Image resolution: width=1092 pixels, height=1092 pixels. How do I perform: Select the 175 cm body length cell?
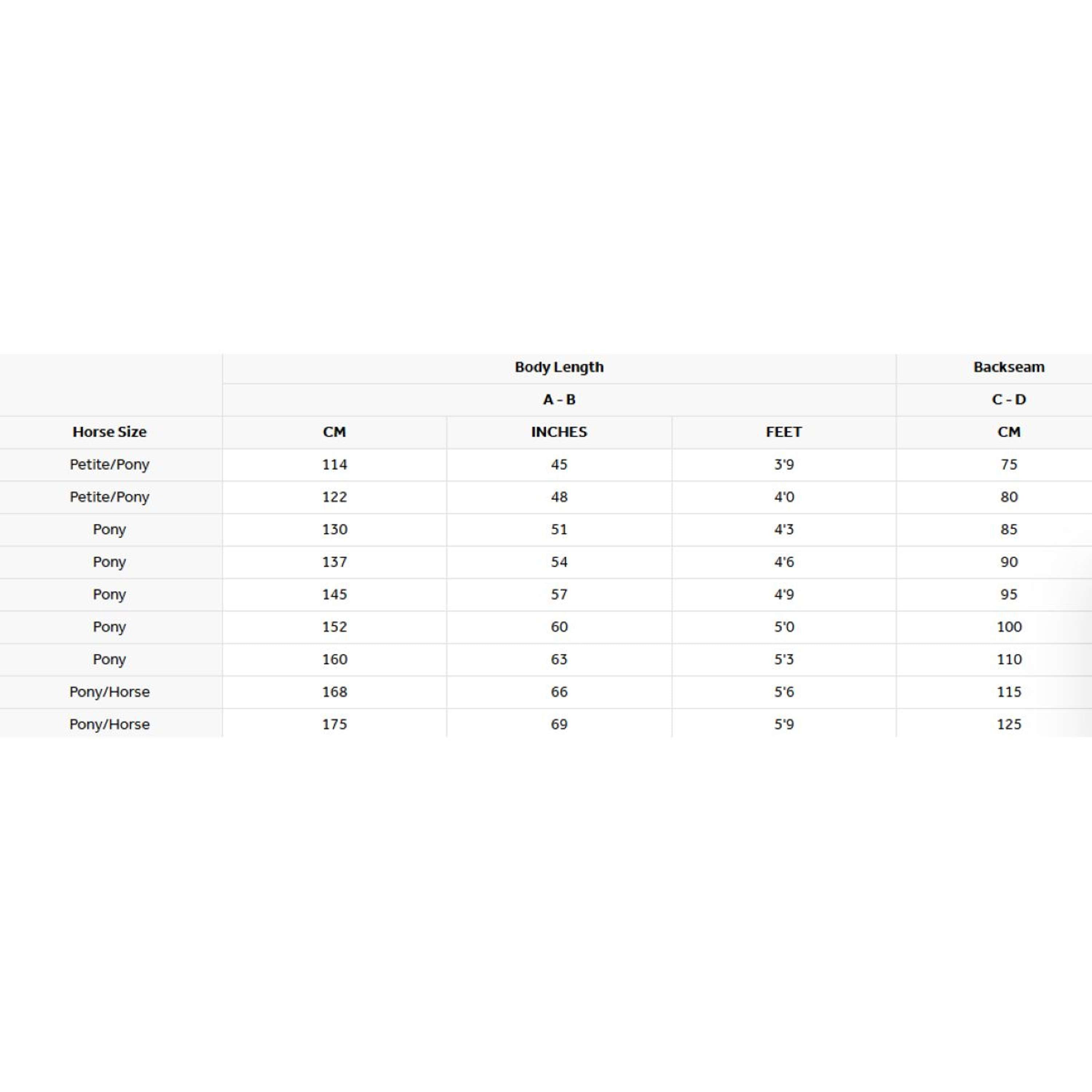pos(334,724)
